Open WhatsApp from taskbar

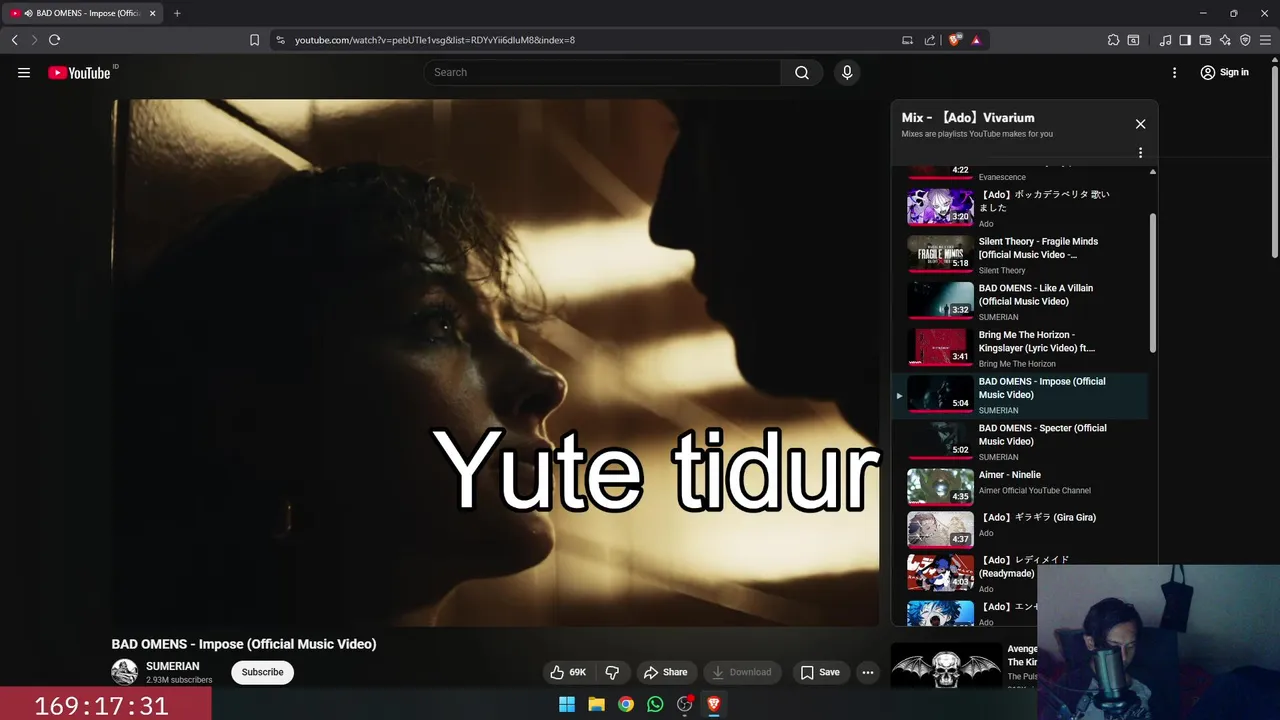pyautogui.click(x=655, y=704)
